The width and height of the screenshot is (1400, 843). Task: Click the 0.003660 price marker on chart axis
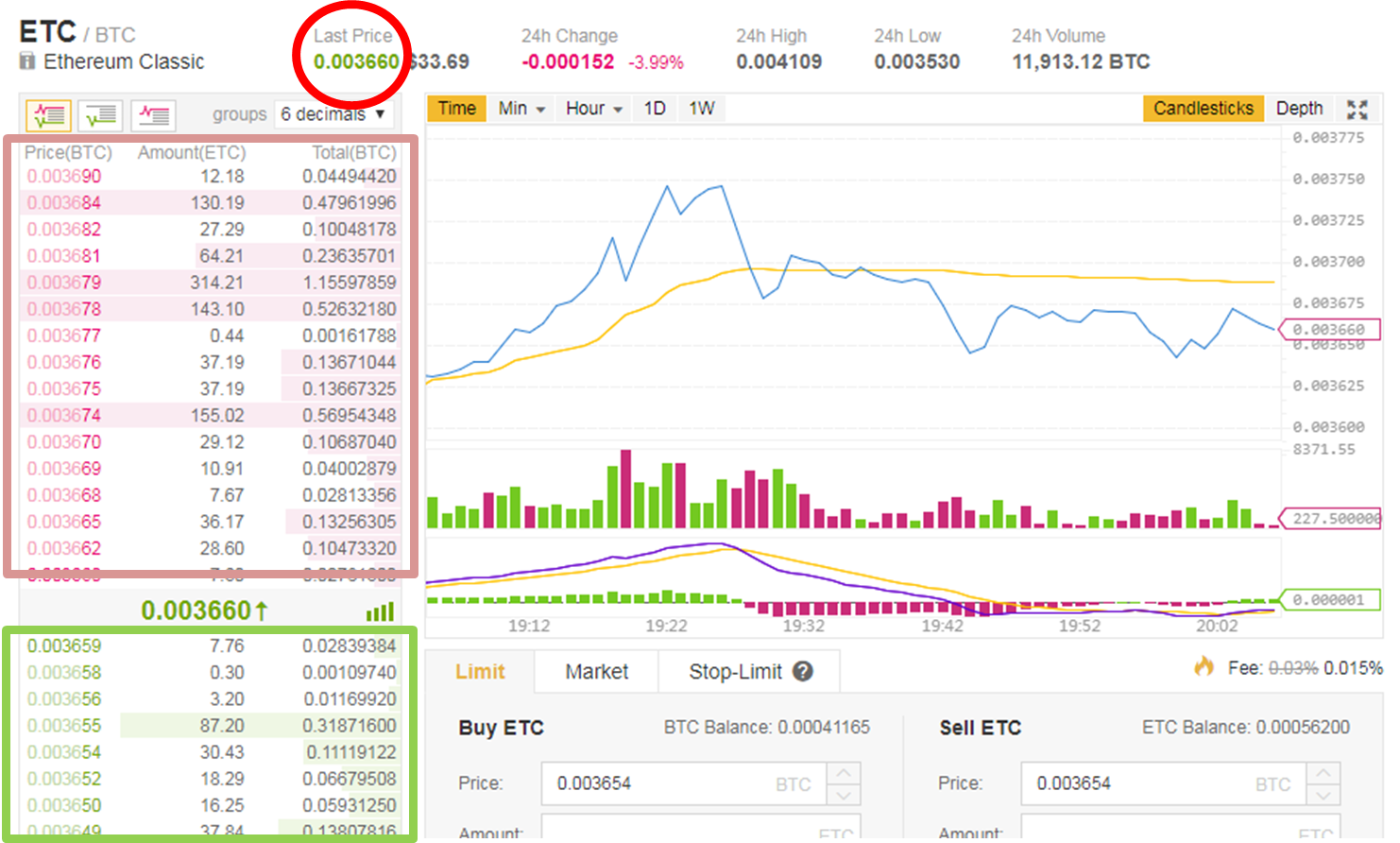coord(1329,329)
